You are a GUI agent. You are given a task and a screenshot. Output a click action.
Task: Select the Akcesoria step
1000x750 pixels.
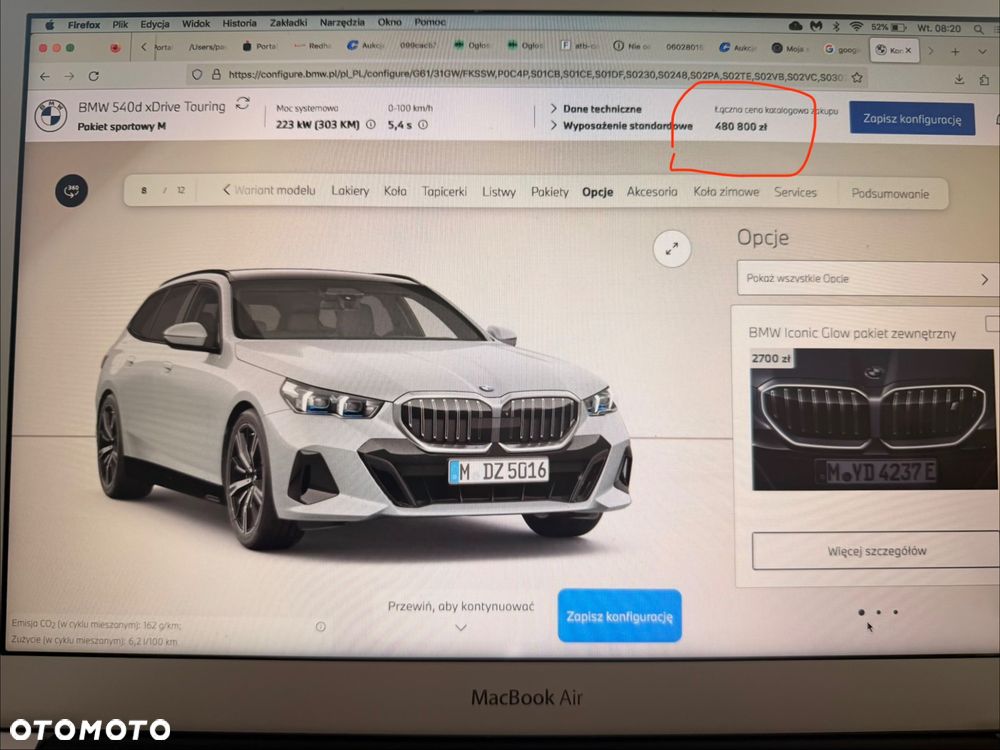pyautogui.click(x=652, y=191)
